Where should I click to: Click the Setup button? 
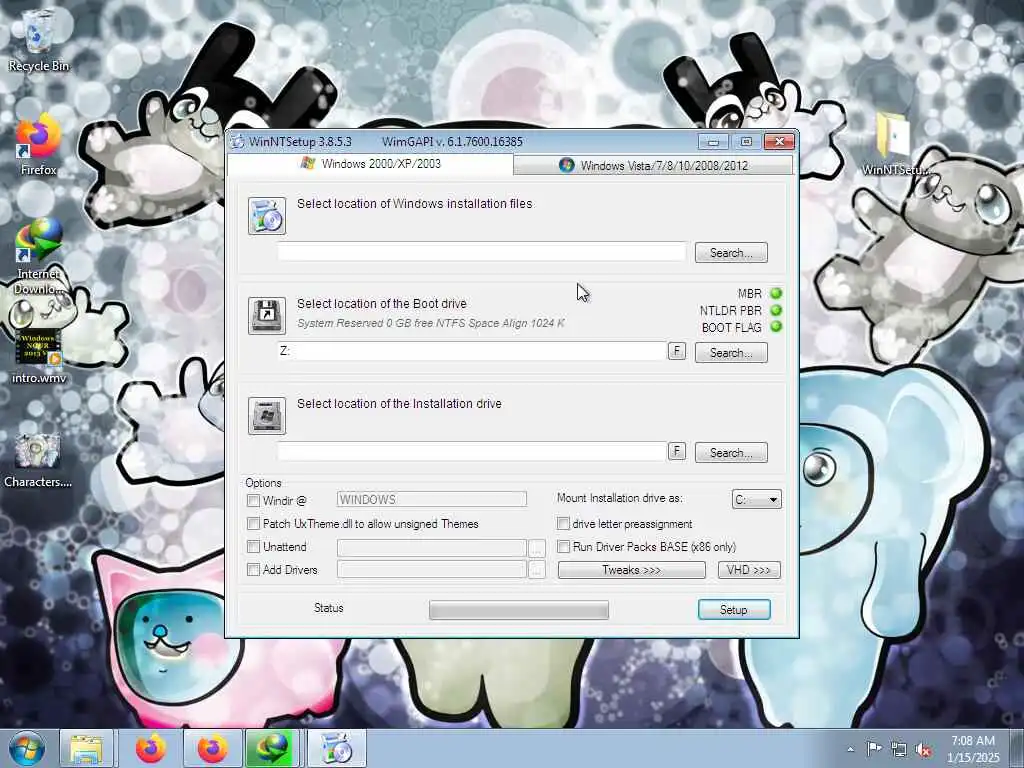pyautogui.click(x=734, y=609)
